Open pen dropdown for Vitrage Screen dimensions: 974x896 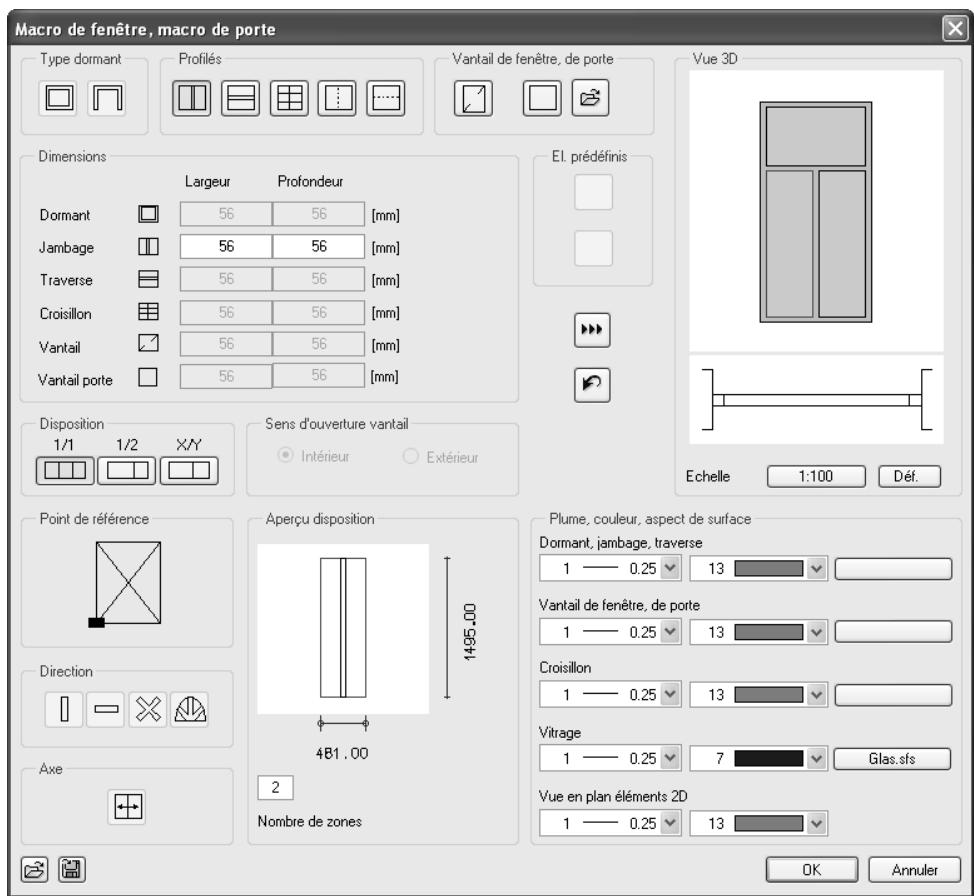pyautogui.click(x=670, y=759)
